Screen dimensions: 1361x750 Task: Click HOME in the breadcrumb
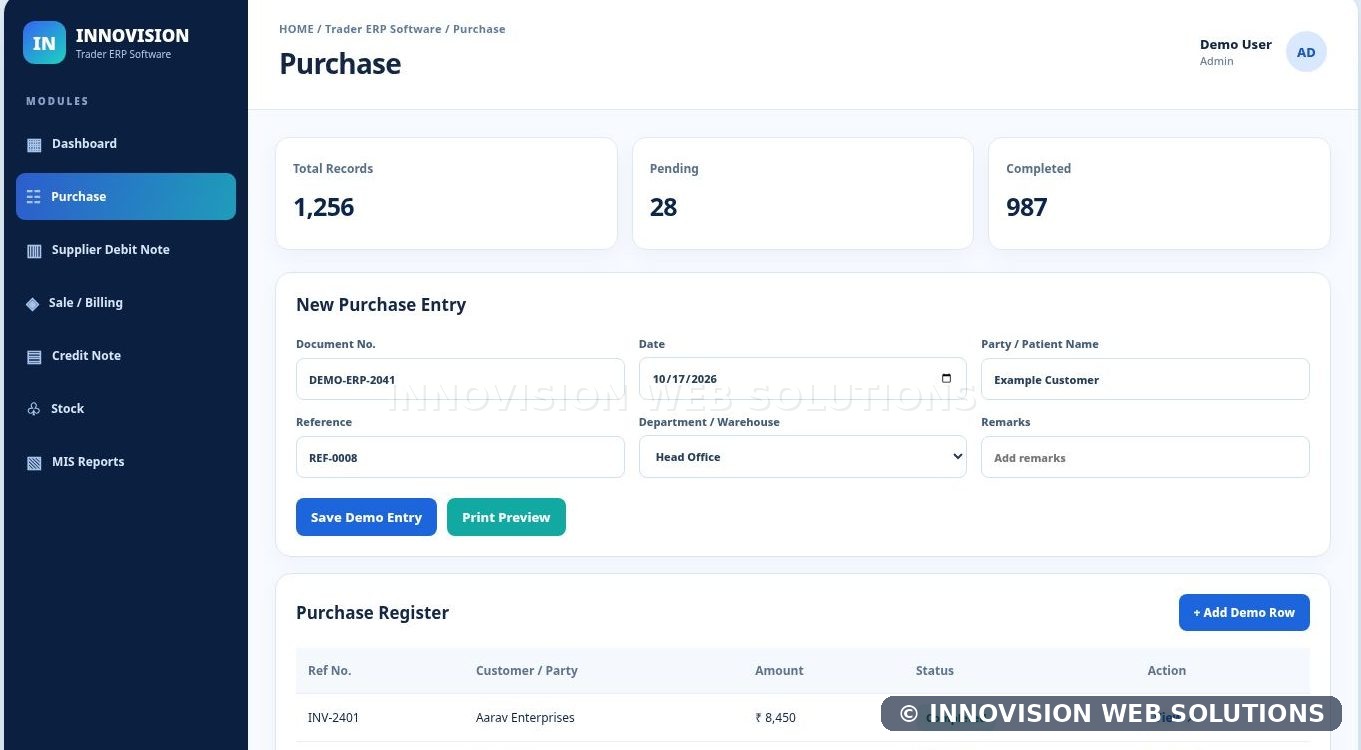point(296,29)
